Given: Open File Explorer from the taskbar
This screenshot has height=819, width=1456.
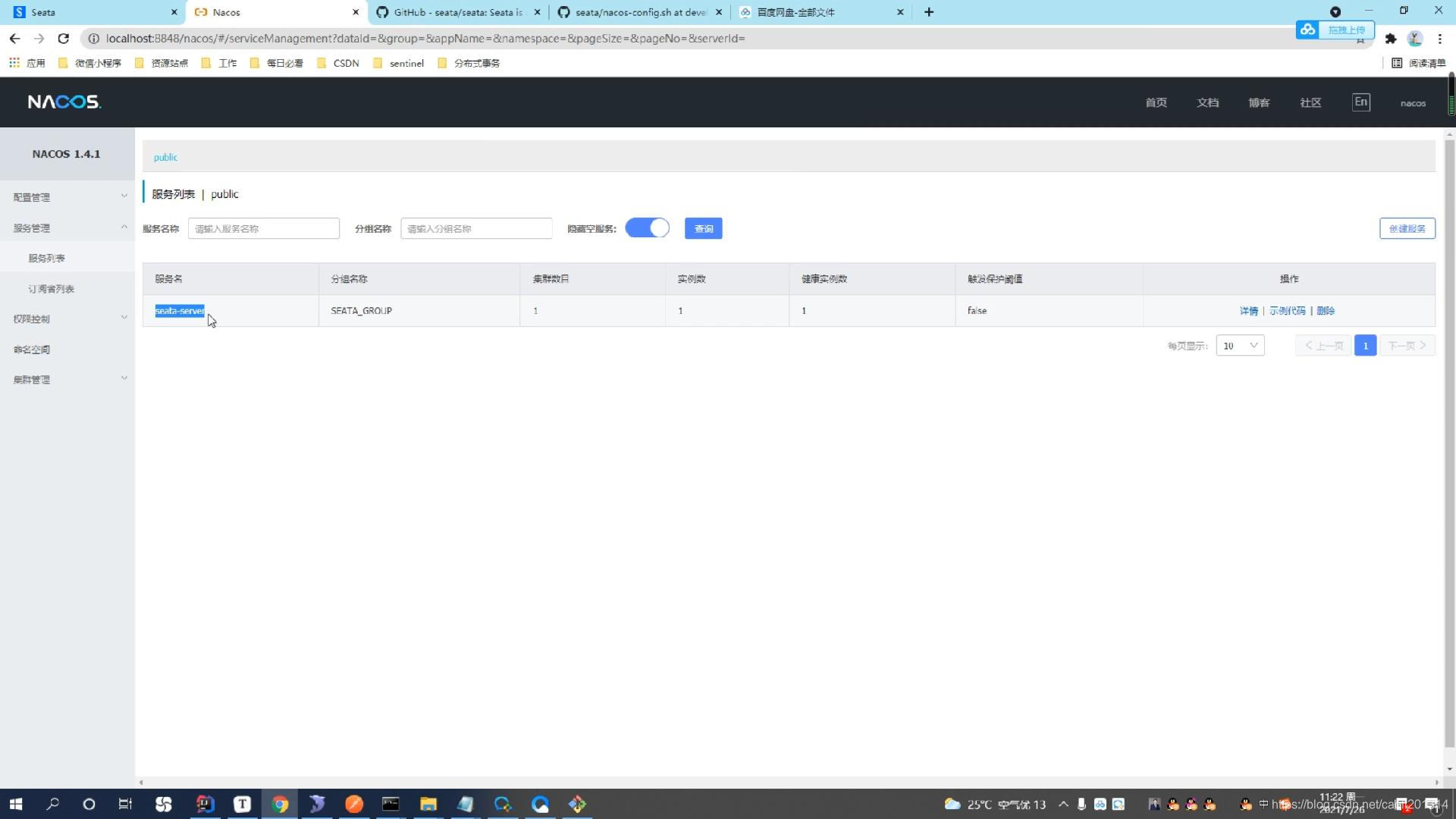Looking at the screenshot, I should [428, 804].
